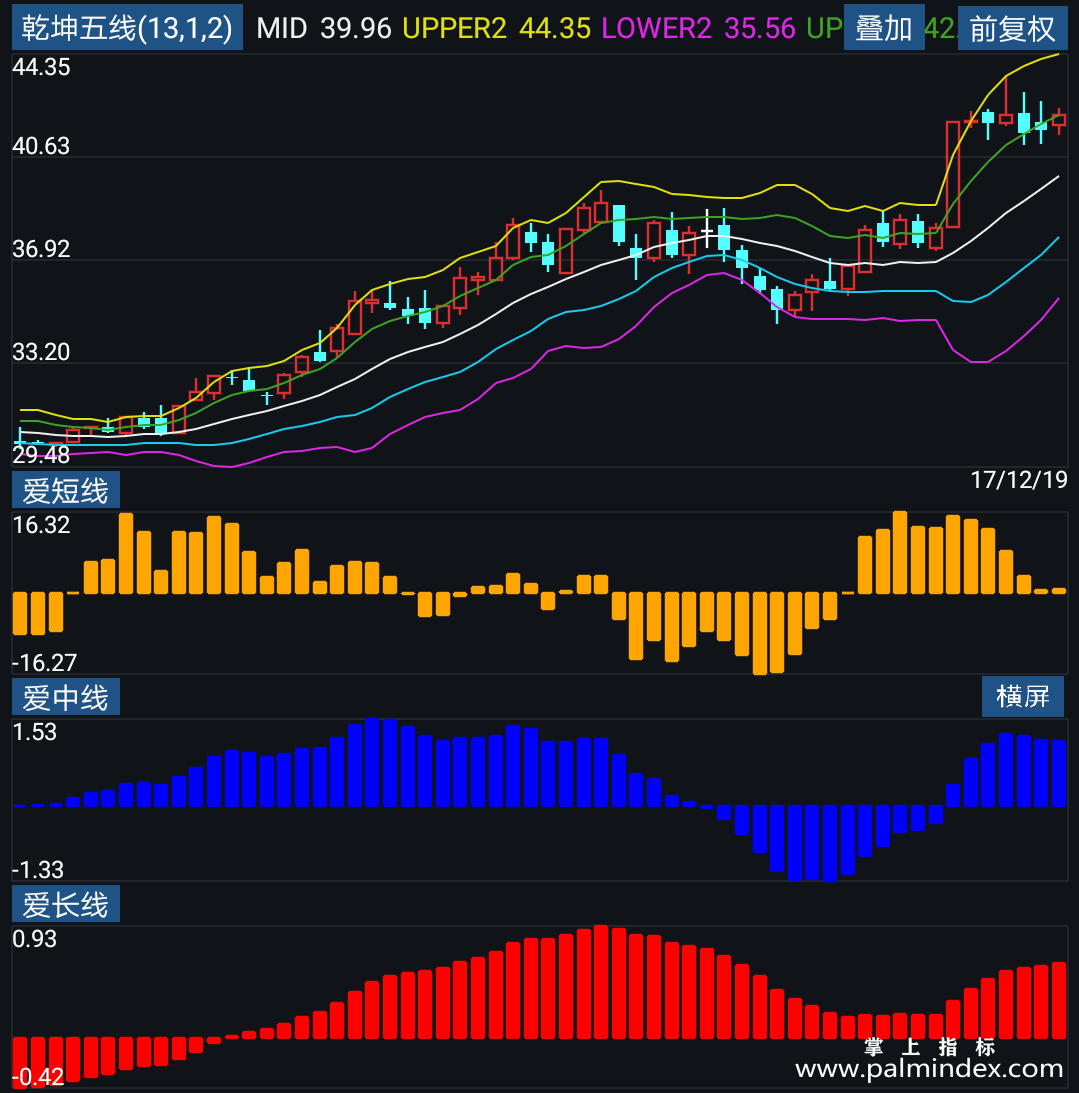
Task: Click the LOWER2 35.56 value text
Action: 698,29
